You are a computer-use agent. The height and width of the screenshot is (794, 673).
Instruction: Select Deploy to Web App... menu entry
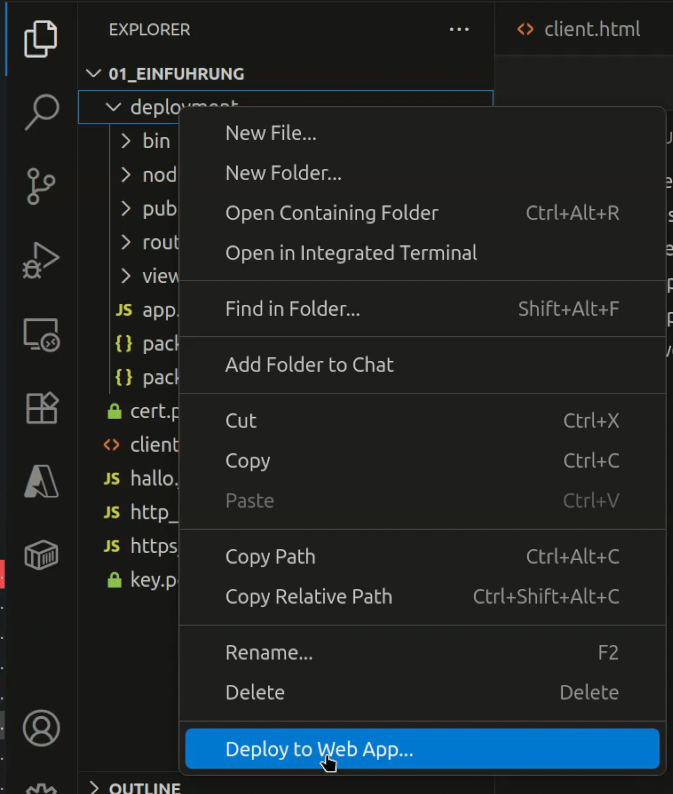pos(319,749)
